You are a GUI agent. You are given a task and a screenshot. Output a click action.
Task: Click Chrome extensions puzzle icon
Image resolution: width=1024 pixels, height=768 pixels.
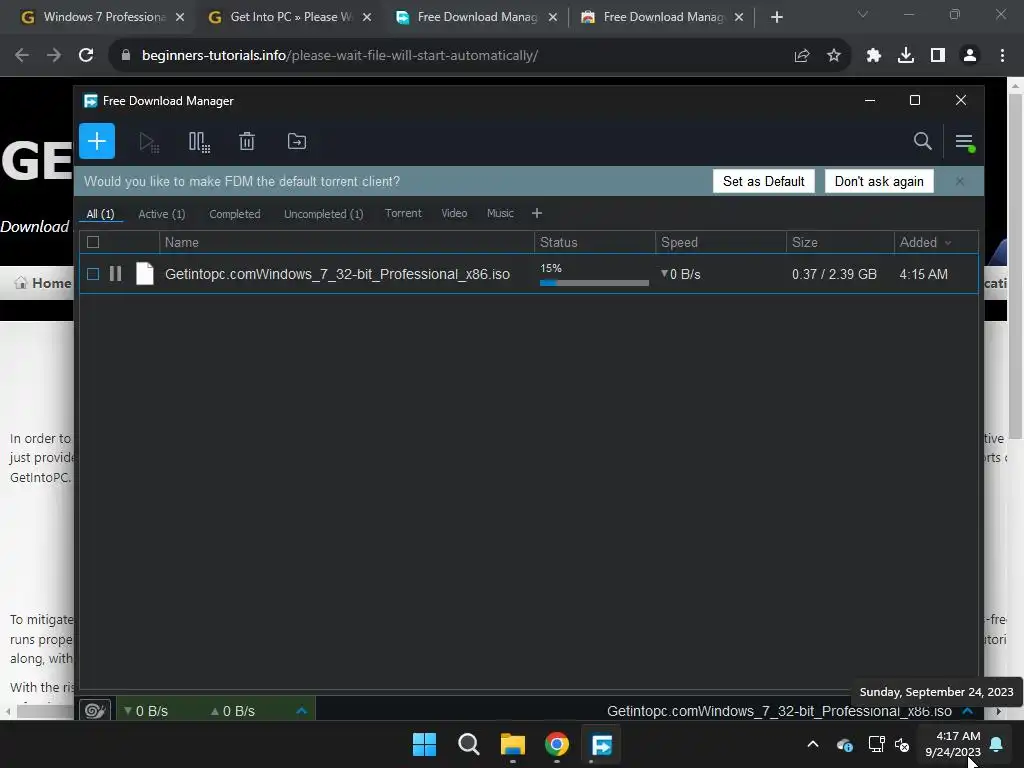point(873,56)
